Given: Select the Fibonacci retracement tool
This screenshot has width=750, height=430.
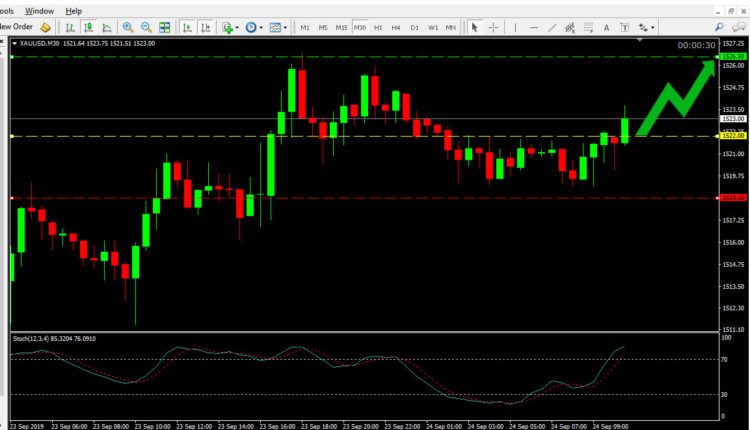Looking at the screenshot, I should click(x=588, y=28).
